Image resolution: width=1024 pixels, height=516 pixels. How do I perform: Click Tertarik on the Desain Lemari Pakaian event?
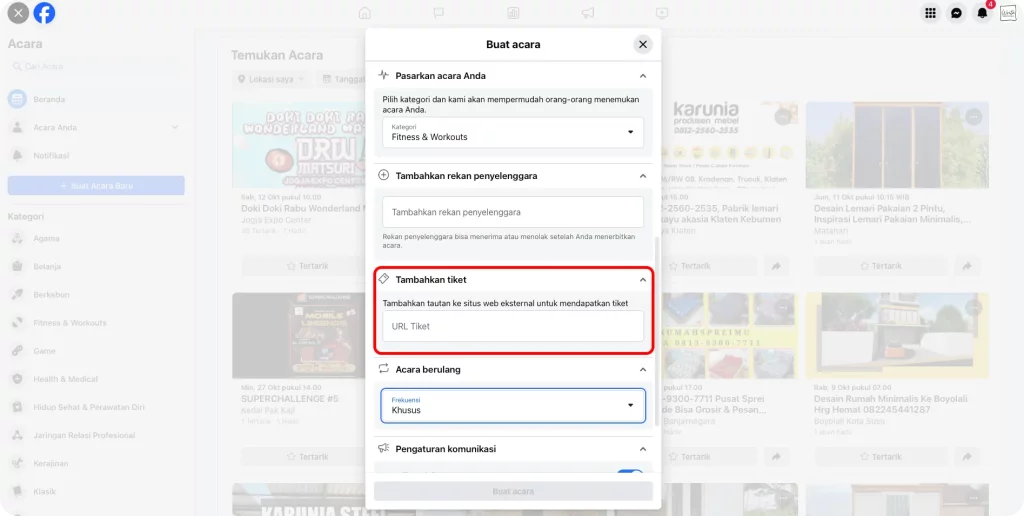click(x=880, y=266)
